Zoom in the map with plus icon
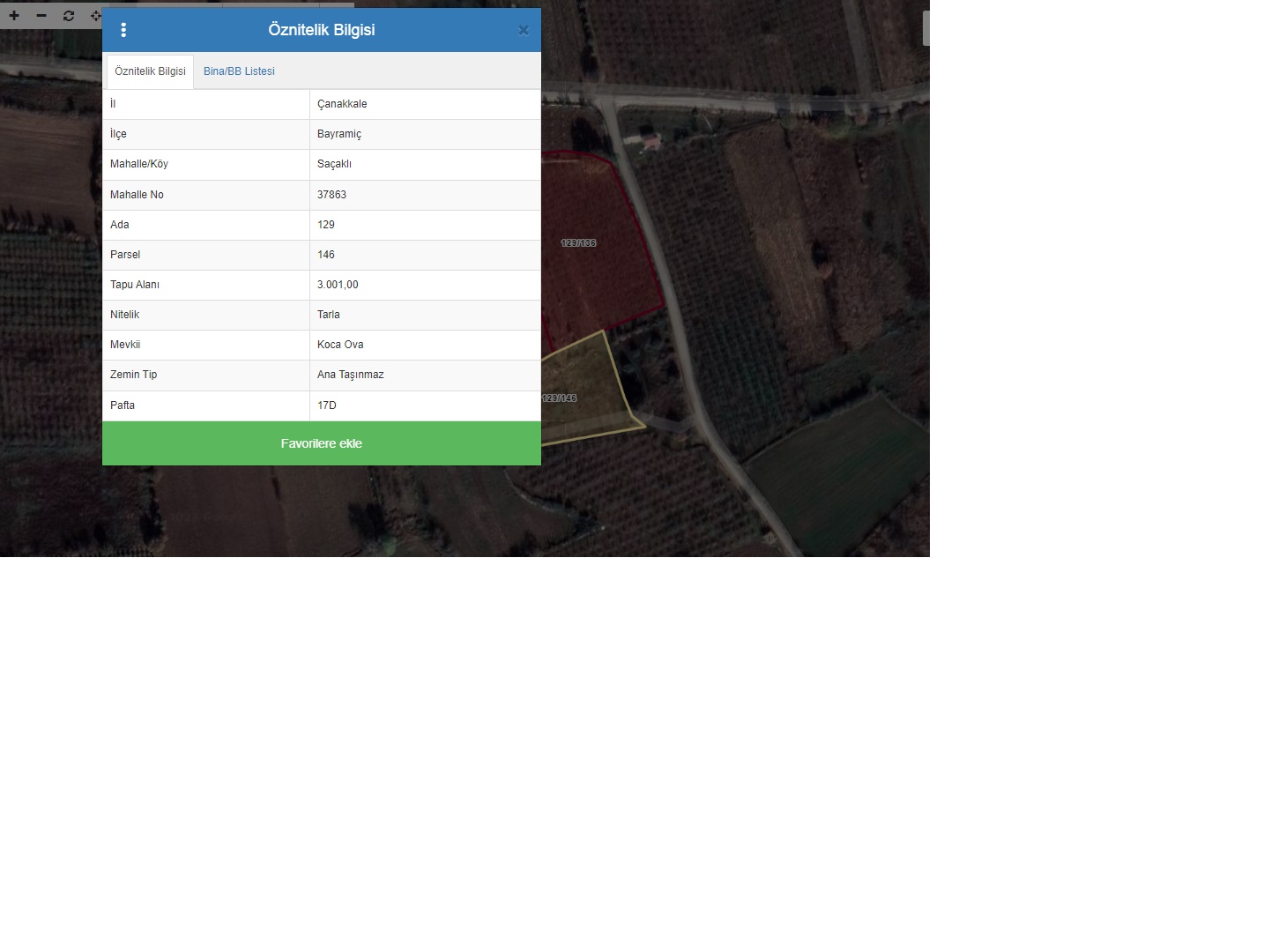This screenshot has width=1271, height=952. click(14, 16)
